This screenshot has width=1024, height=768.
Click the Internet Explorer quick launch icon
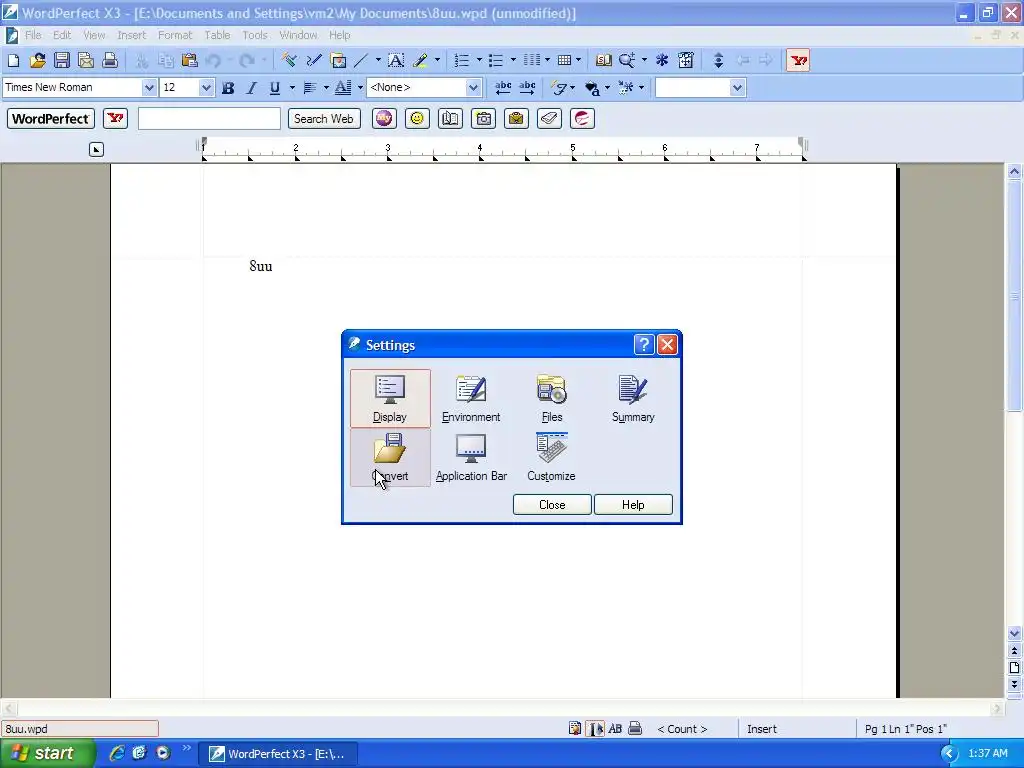(x=117, y=753)
